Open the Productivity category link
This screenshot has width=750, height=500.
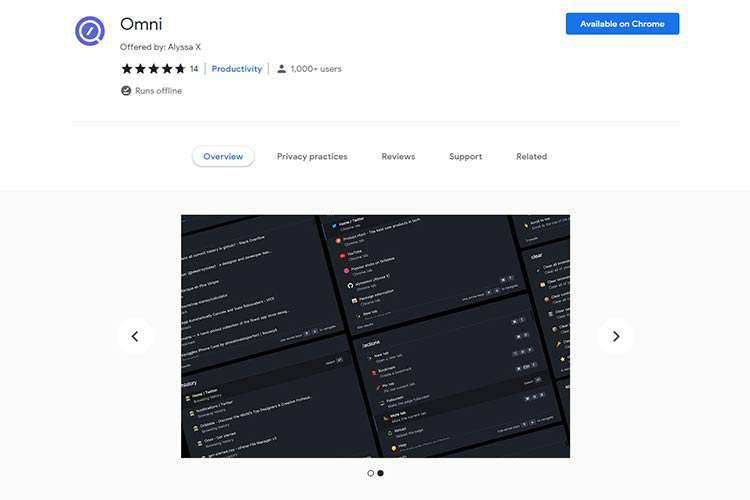point(237,69)
